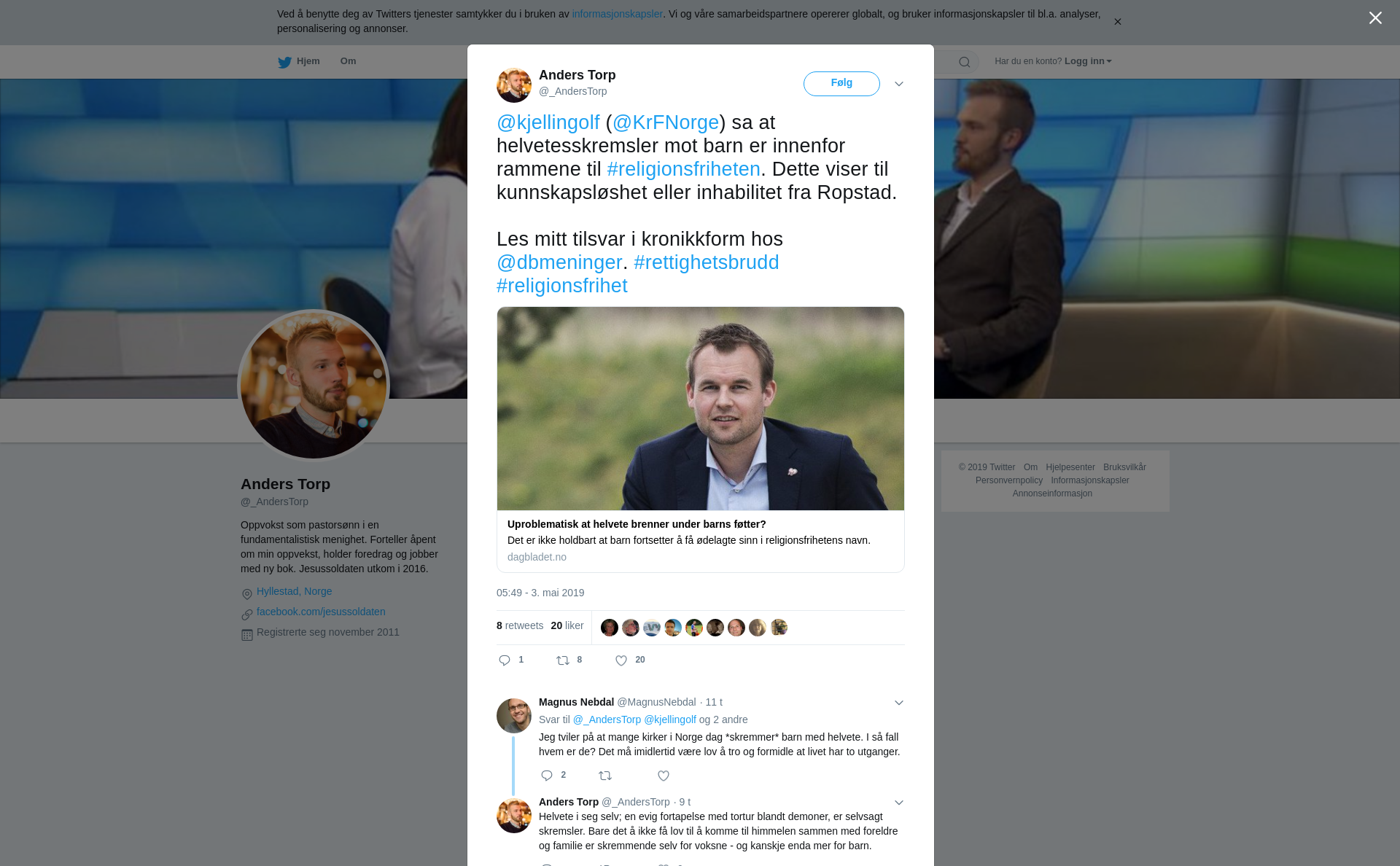Reply to the main tweet via the comment icon
This screenshot has height=866, width=1400.
pyautogui.click(x=505, y=660)
